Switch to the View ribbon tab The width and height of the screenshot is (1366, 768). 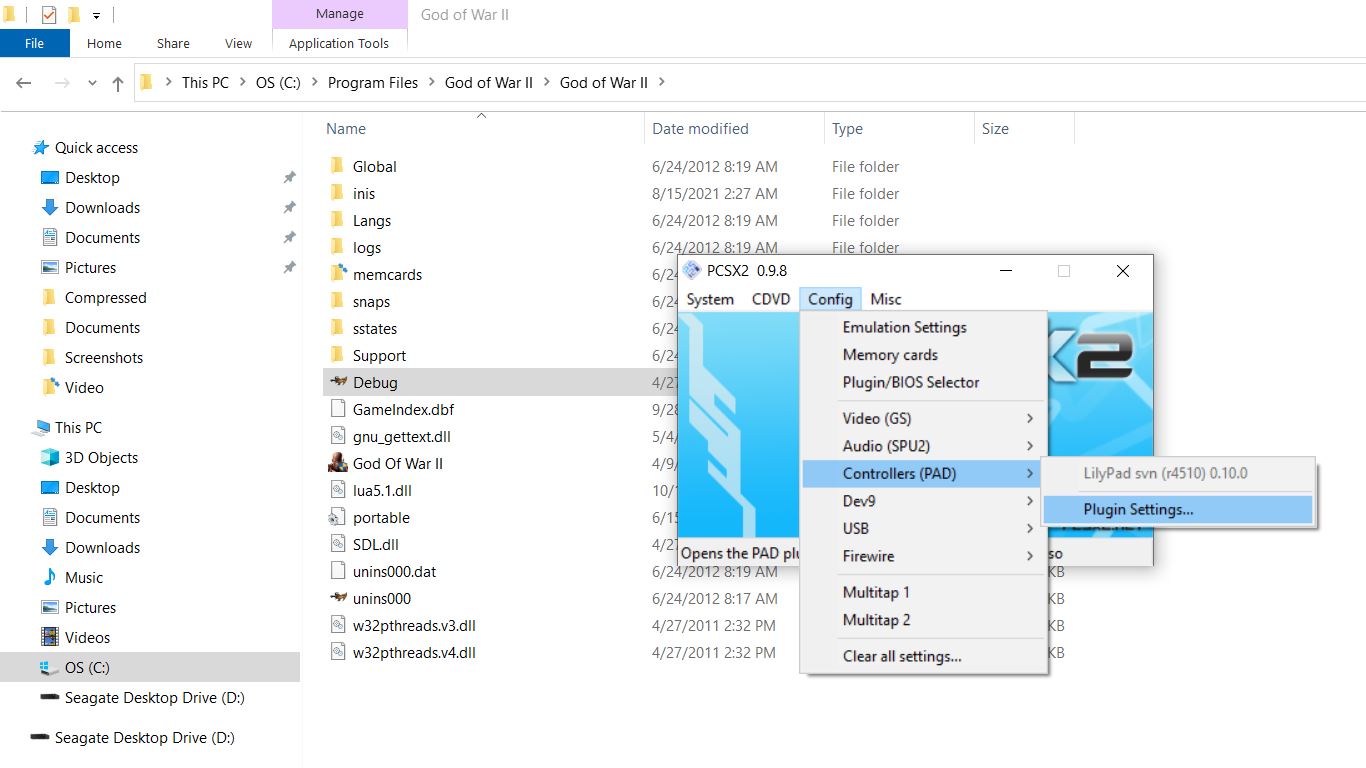pos(238,43)
